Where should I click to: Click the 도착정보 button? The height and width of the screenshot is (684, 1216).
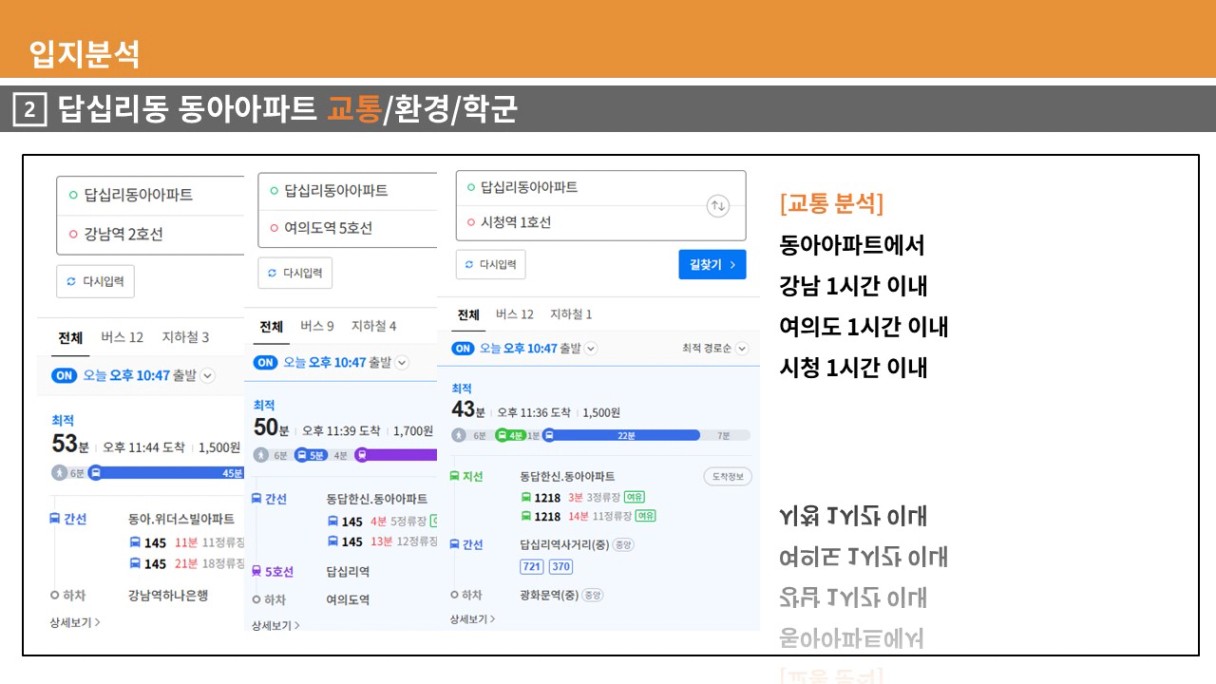pyautogui.click(x=727, y=477)
